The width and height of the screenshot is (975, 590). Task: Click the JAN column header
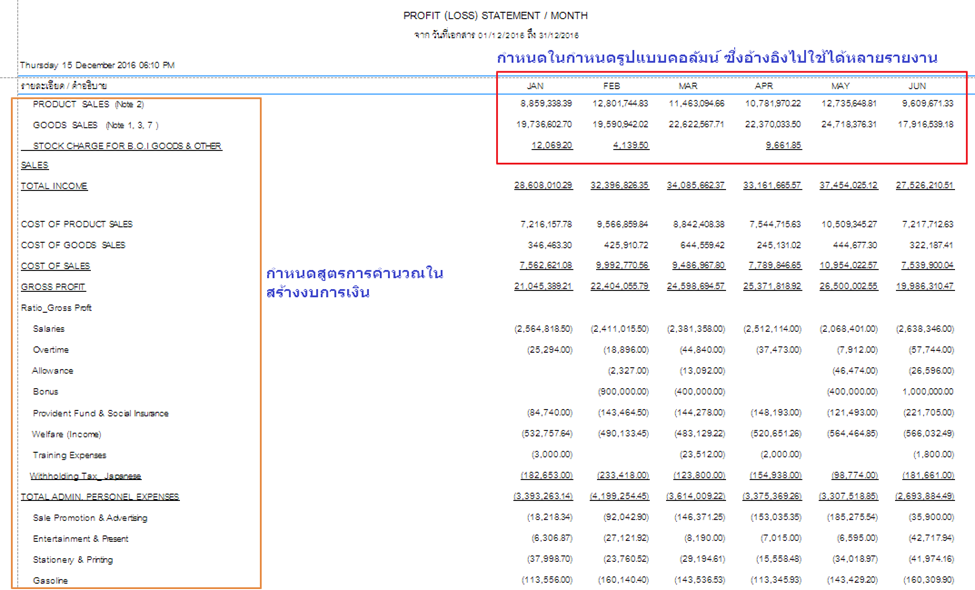pos(535,86)
